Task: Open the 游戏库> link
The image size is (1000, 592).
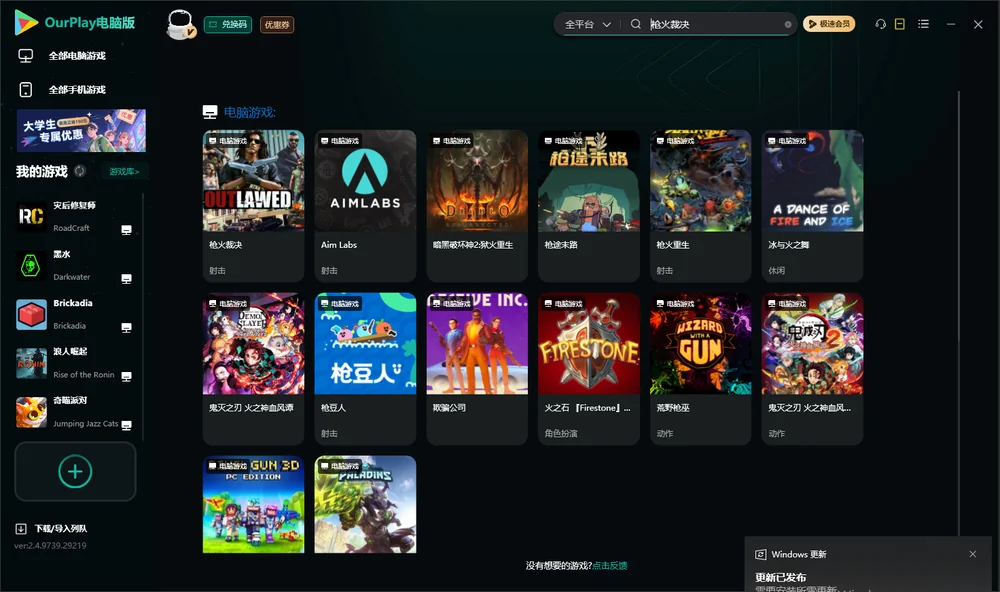Action: [x=124, y=172]
